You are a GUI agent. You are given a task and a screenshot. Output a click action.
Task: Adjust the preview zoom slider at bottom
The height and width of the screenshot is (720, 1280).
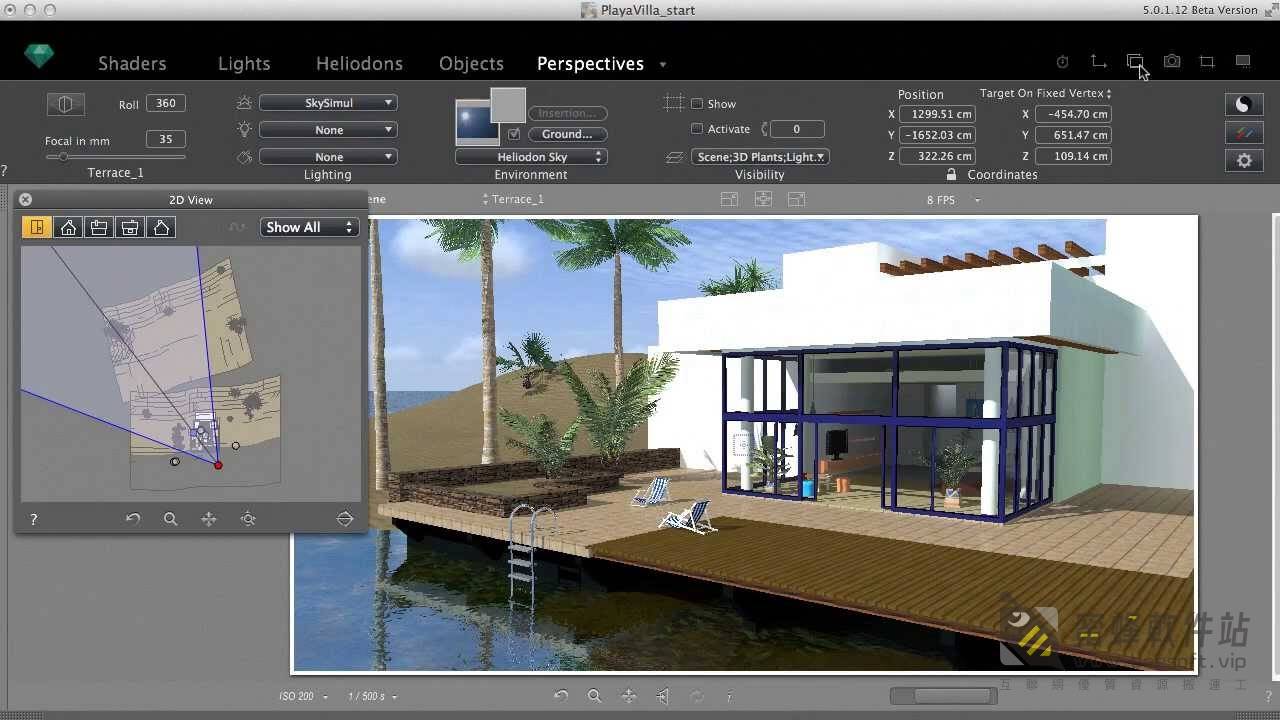(x=943, y=696)
